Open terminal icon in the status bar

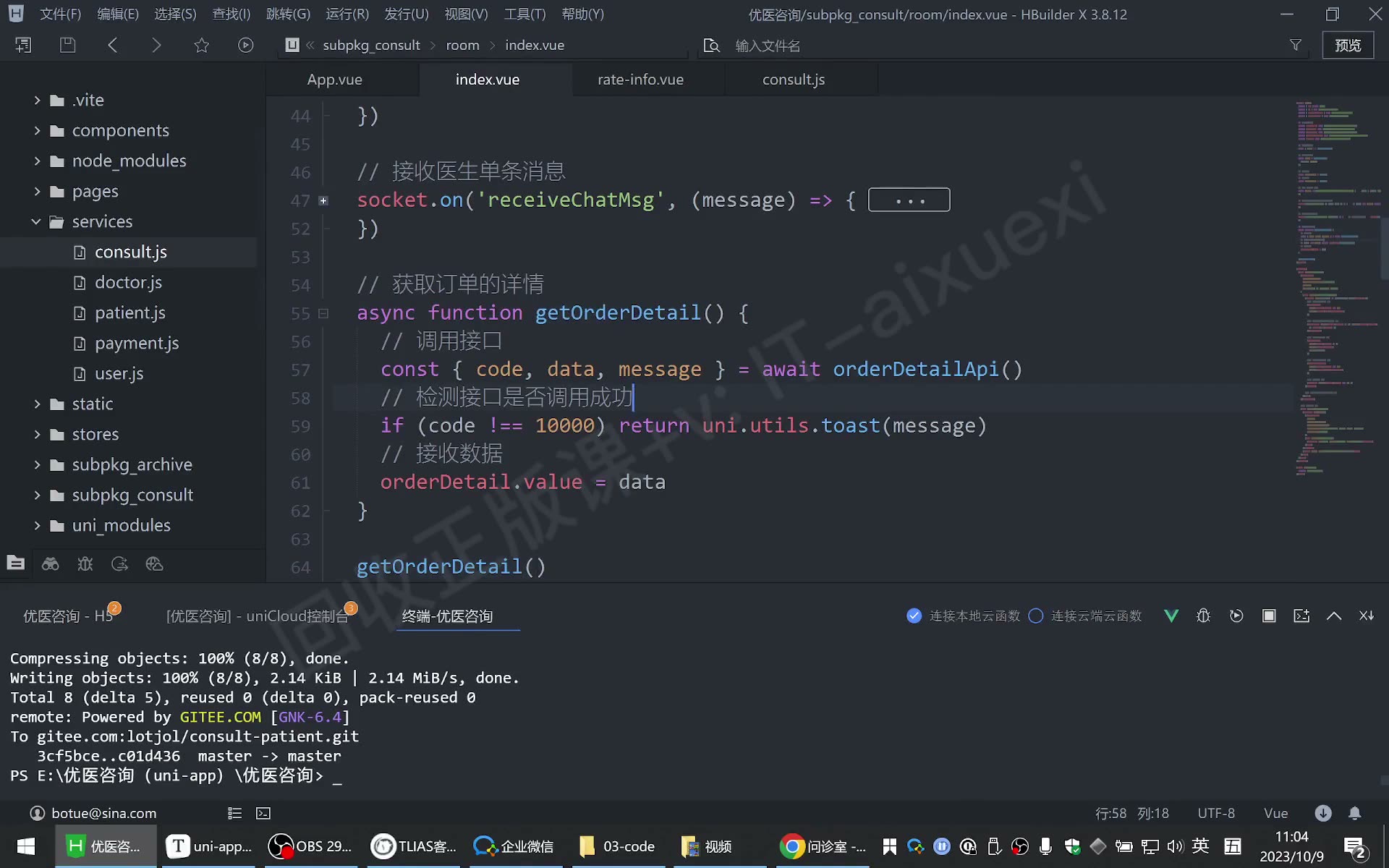coord(263,813)
